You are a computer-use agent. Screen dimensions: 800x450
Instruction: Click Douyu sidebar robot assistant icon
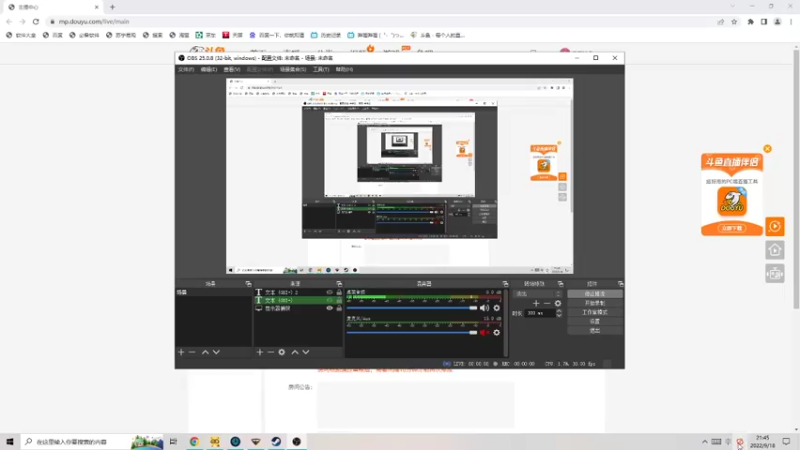pos(774,274)
